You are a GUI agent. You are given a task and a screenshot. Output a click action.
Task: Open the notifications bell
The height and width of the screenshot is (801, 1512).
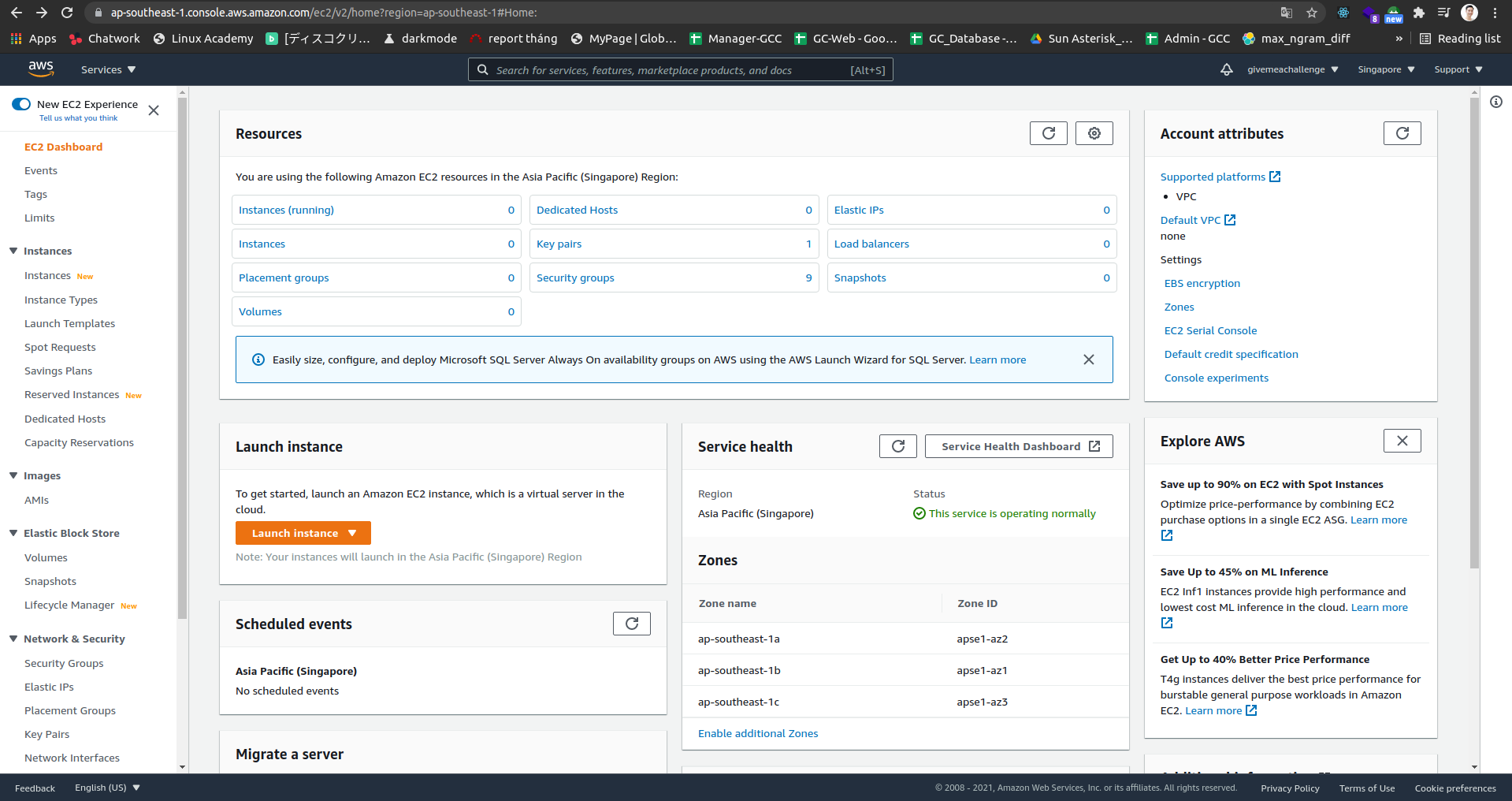pos(1227,69)
